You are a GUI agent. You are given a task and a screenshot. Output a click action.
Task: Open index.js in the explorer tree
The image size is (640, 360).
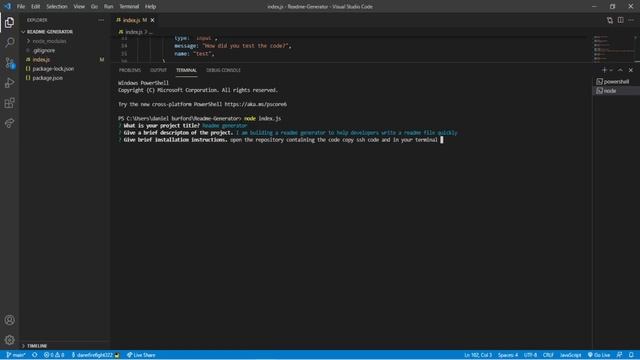(x=41, y=60)
